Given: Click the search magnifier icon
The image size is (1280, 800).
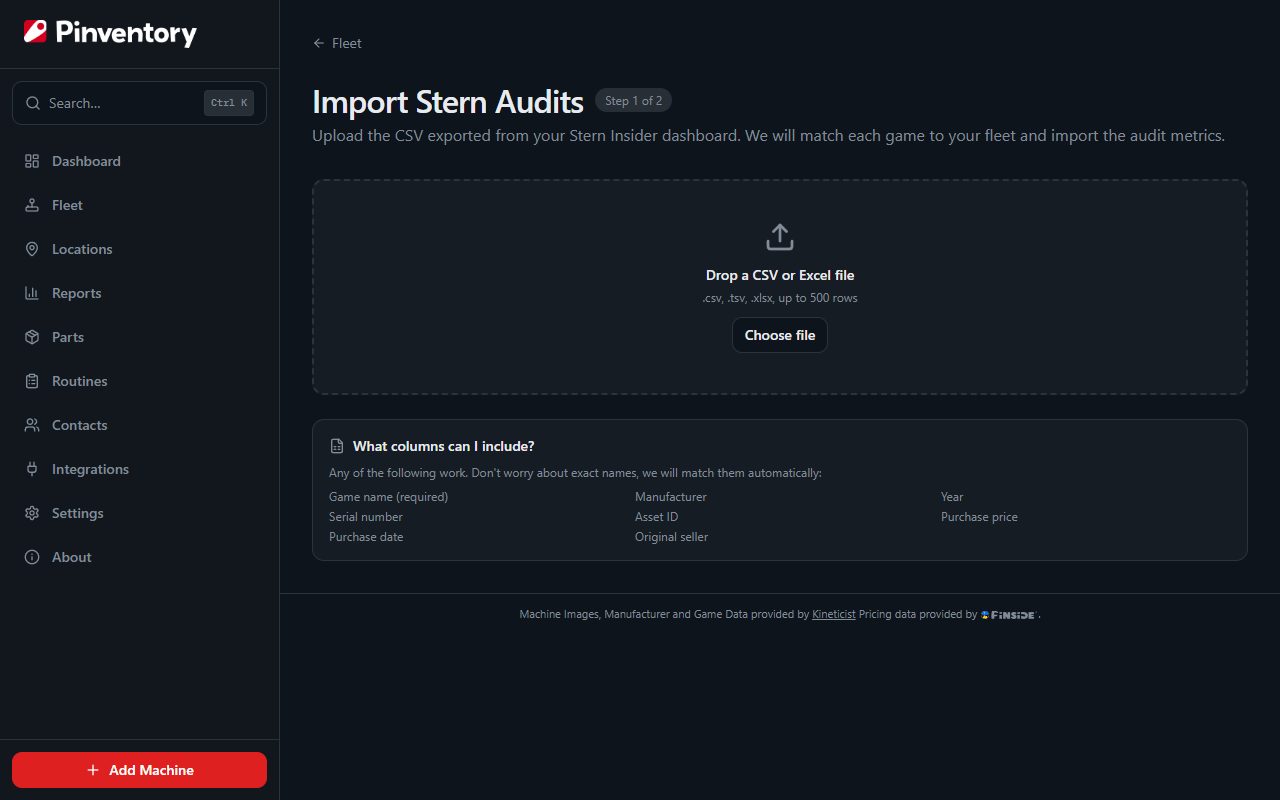Looking at the screenshot, I should pos(33,103).
